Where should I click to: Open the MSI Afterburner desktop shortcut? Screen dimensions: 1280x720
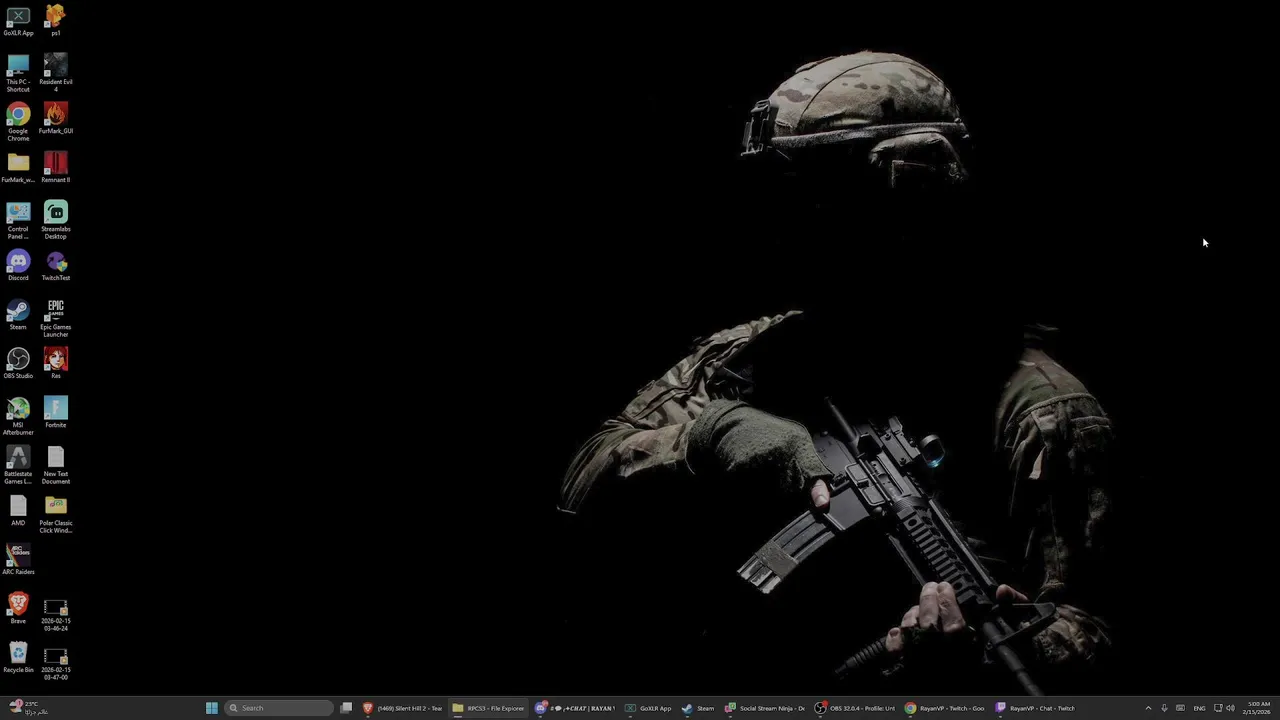pos(18,417)
